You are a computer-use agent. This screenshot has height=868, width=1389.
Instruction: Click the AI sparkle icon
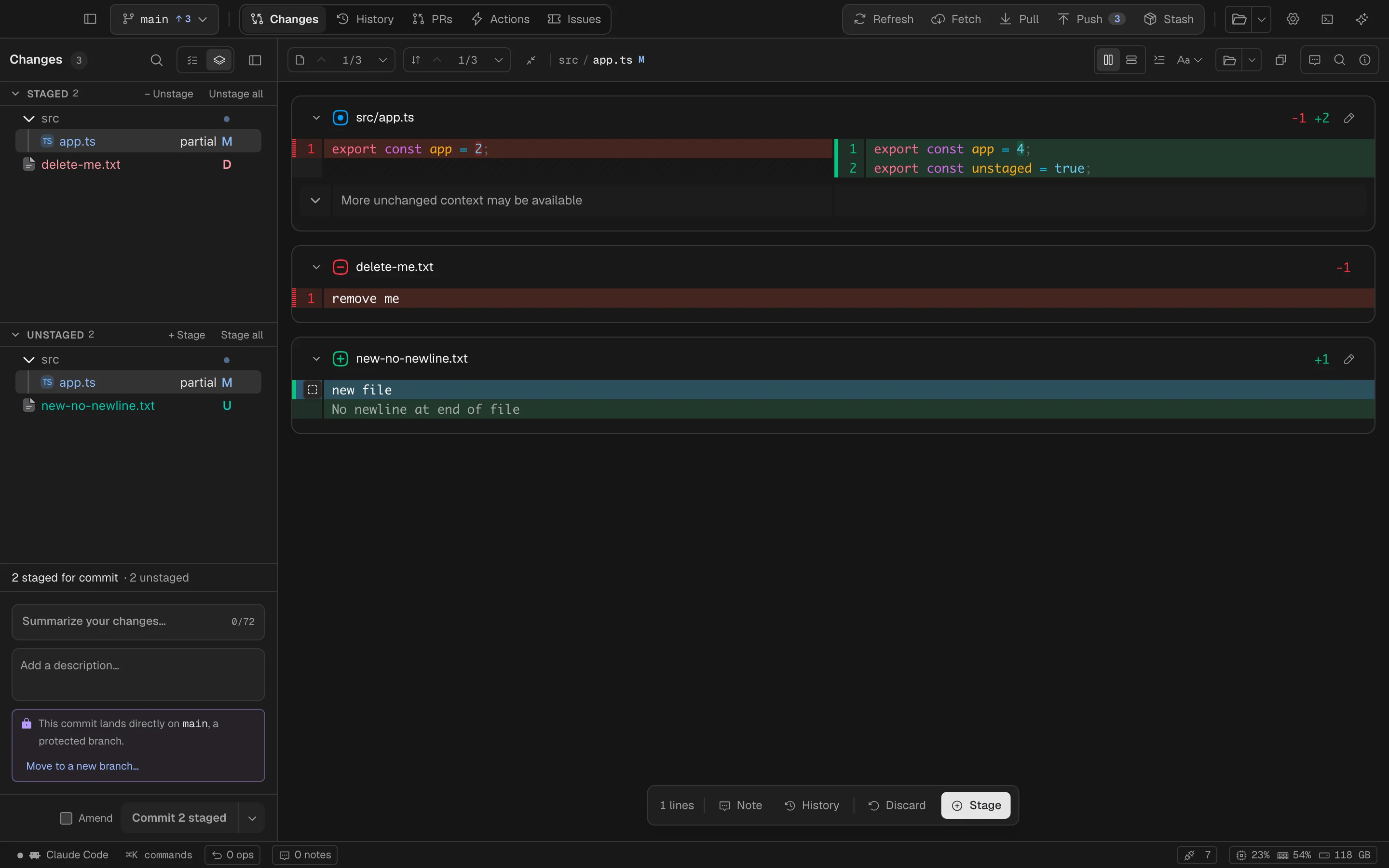pos(1362,19)
